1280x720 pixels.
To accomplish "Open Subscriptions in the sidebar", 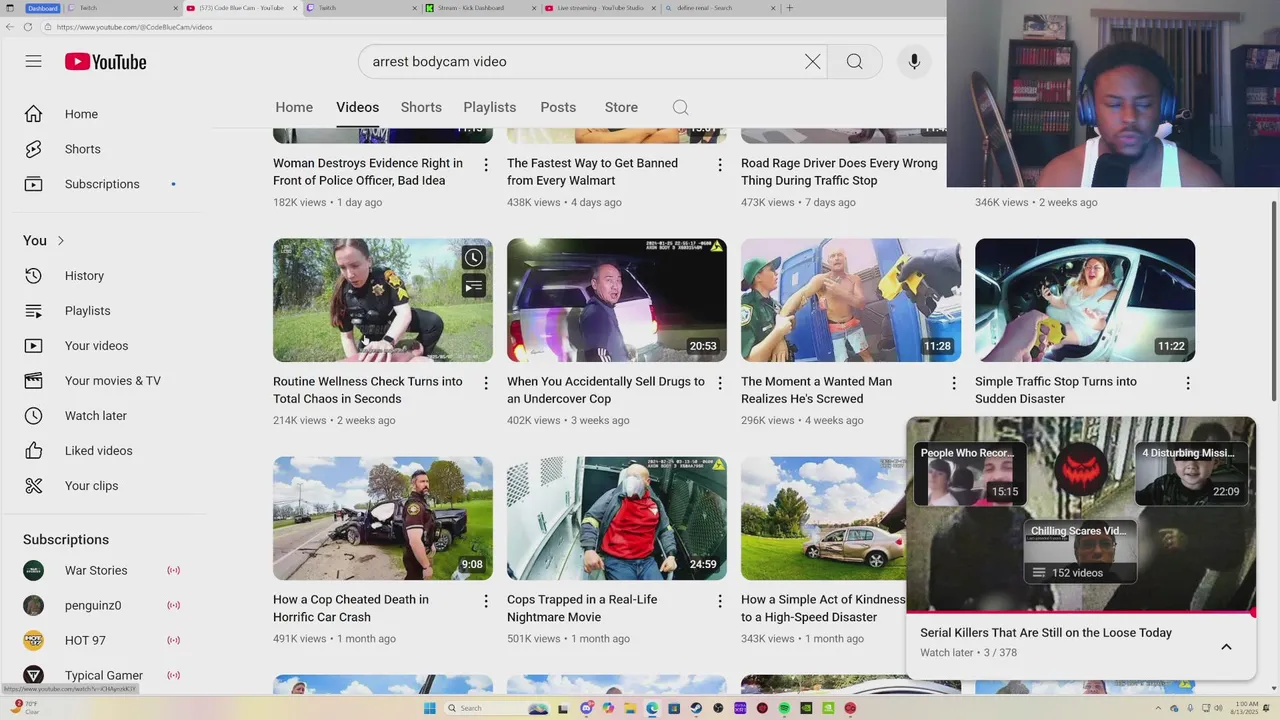I will point(103,184).
